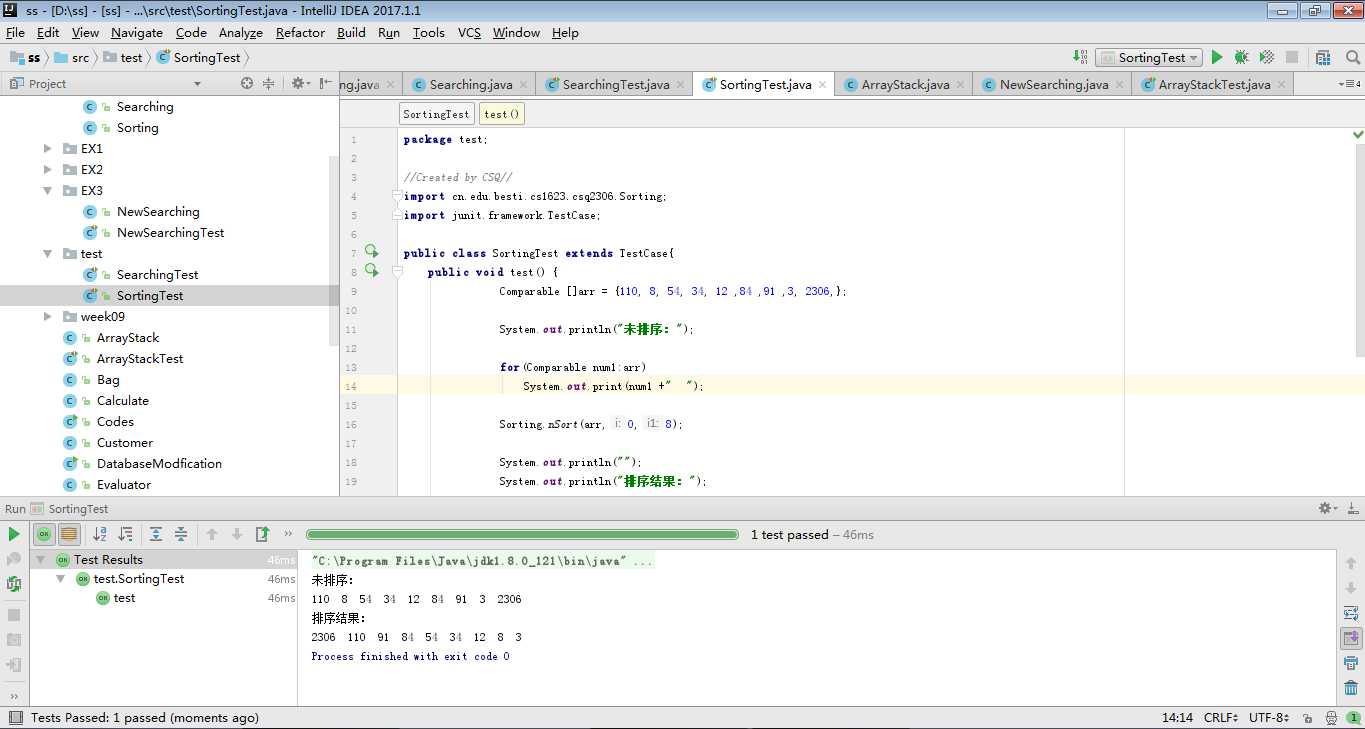
Task: Open the UTF-8 encoding selector
Action: (1269, 718)
